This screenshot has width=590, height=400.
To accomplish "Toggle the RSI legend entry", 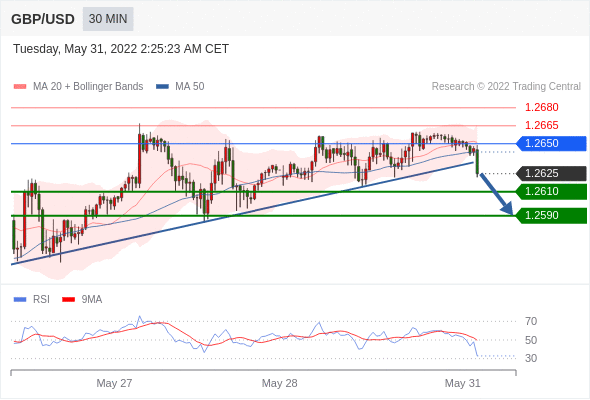I will click(x=32, y=300).
